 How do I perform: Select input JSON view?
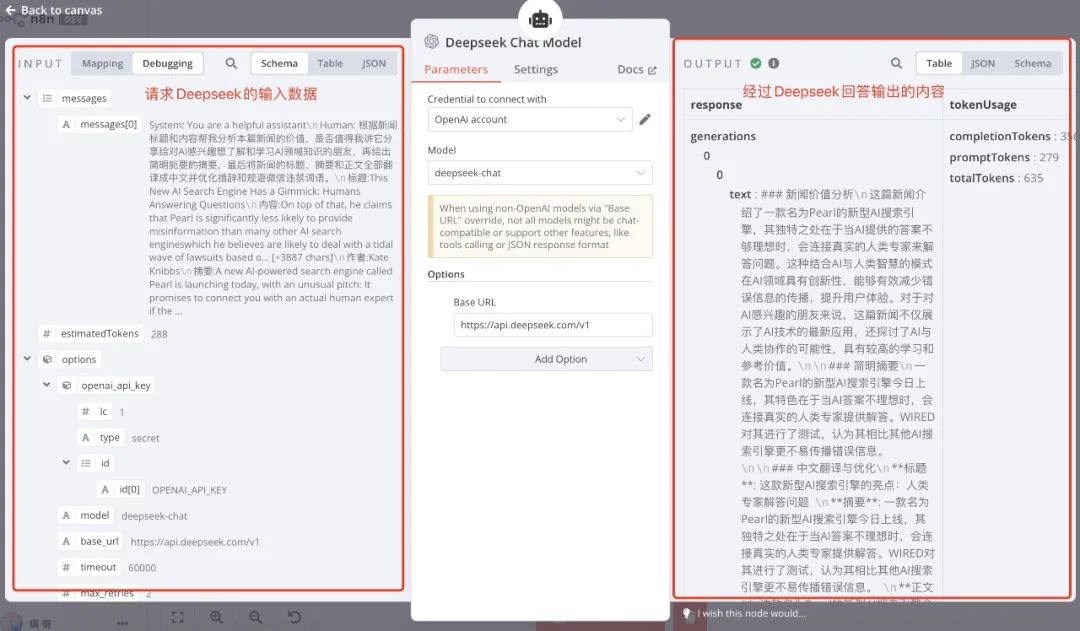click(x=374, y=63)
